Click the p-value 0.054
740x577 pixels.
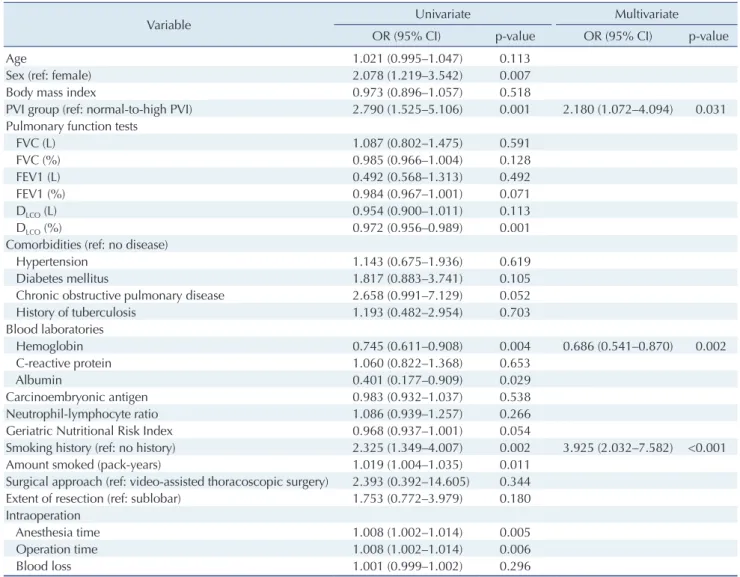pos(515,431)
